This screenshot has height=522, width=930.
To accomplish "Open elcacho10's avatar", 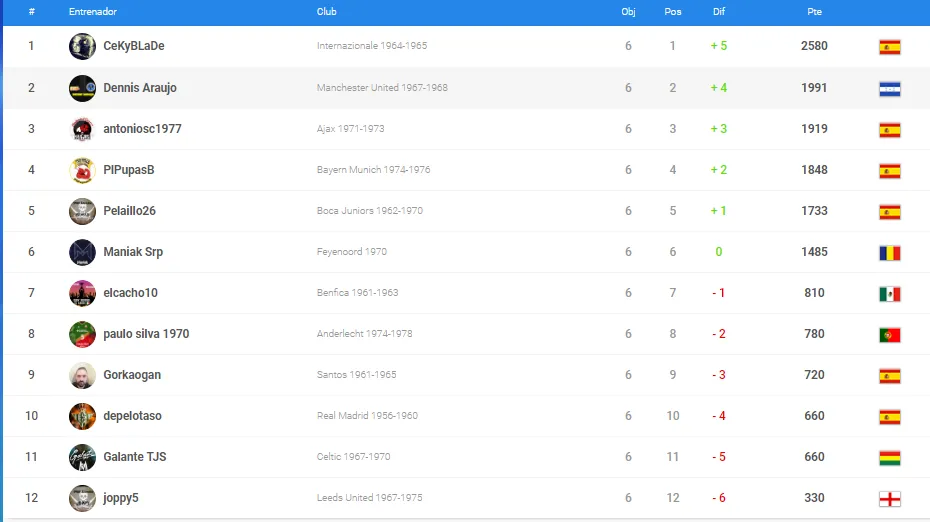I will pyautogui.click(x=82, y=293).
